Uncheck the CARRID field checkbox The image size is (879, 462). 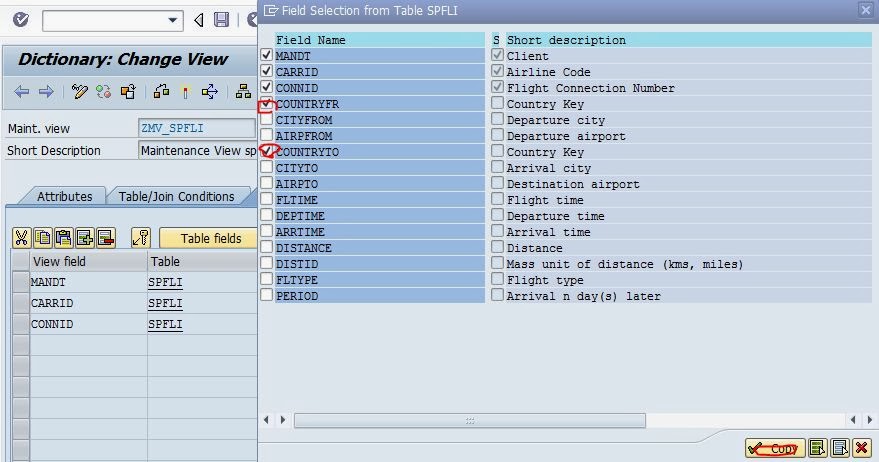[266, 71]
